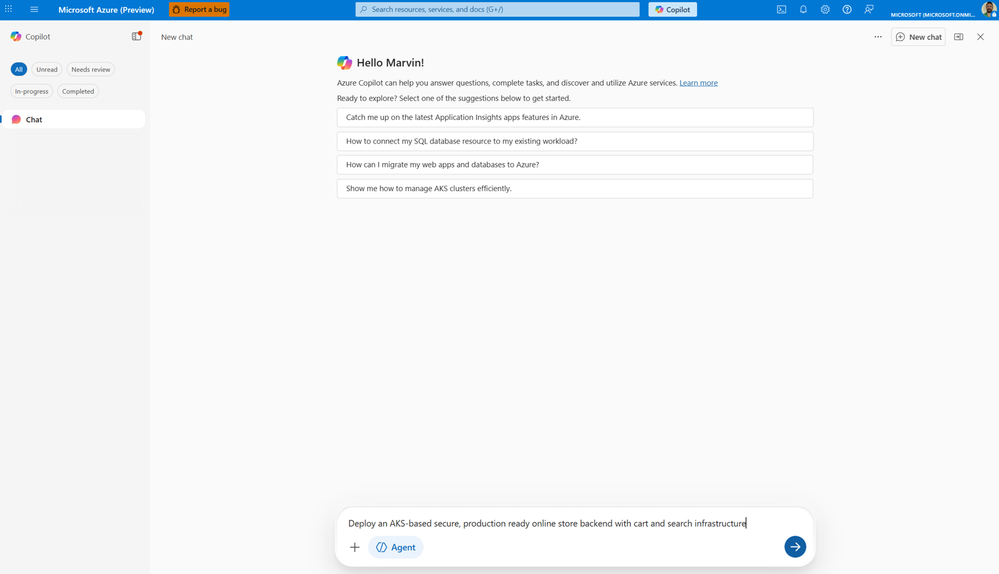Select the manage AKS clusters suggestion
The image size is (999, 574).
pyautogui.click(x=575, y=189)
